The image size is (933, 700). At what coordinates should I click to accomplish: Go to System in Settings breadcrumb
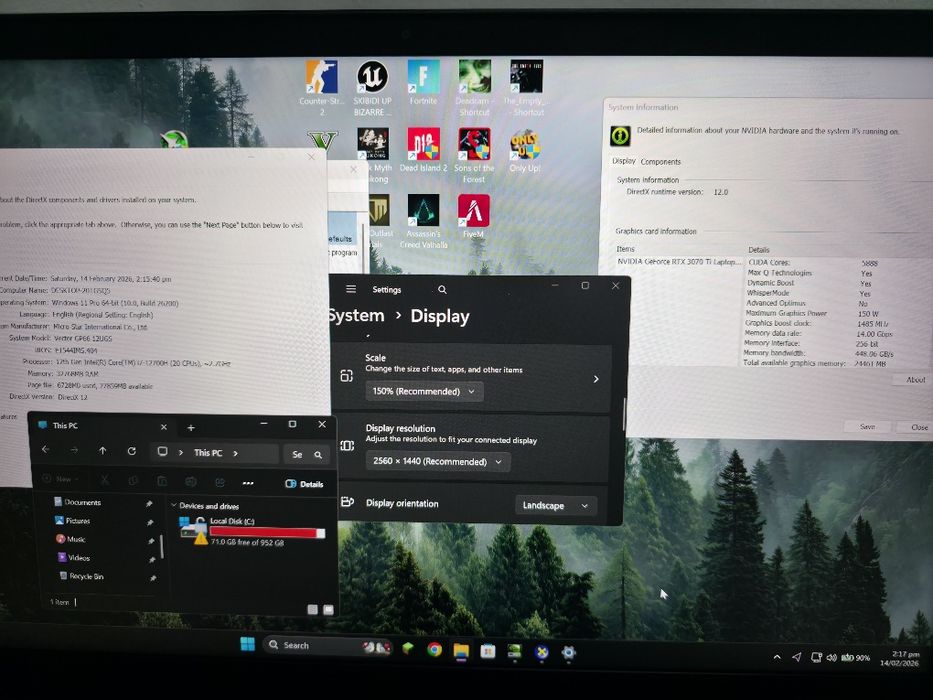tap(356, 315)
